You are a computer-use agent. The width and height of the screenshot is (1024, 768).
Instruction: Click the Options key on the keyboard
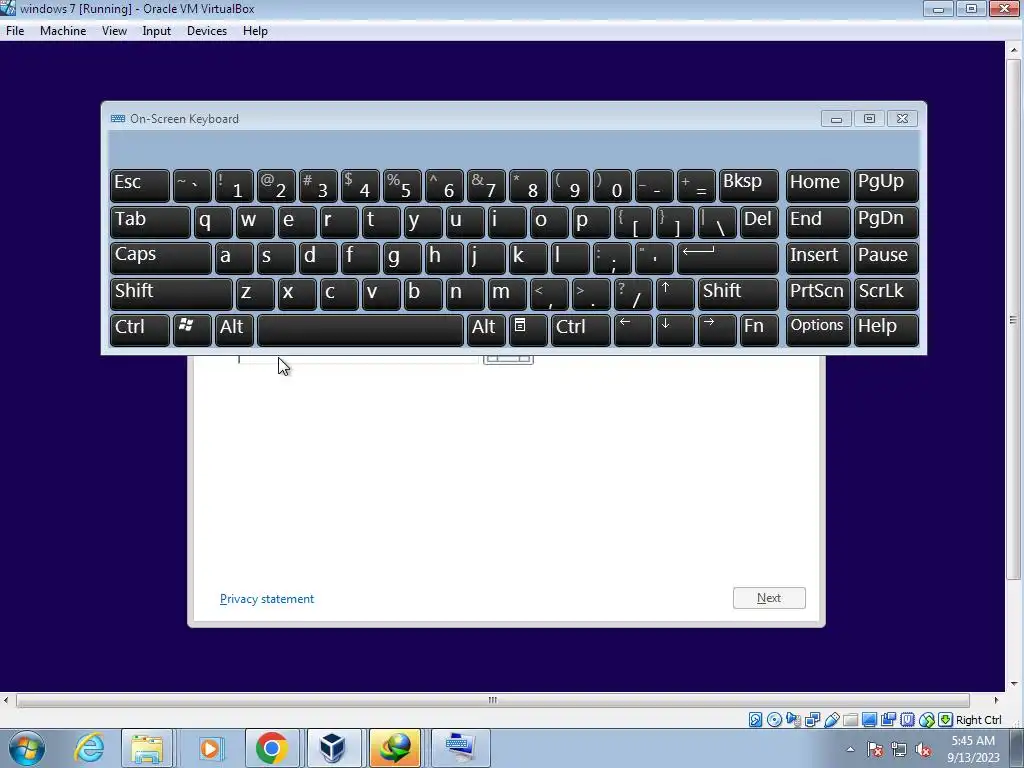point(818,329)
